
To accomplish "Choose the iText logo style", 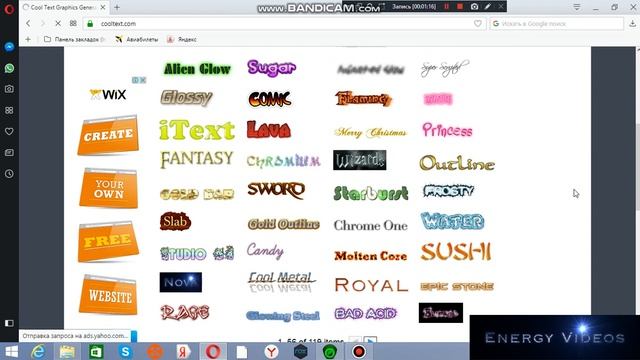I will pos(197,130).
